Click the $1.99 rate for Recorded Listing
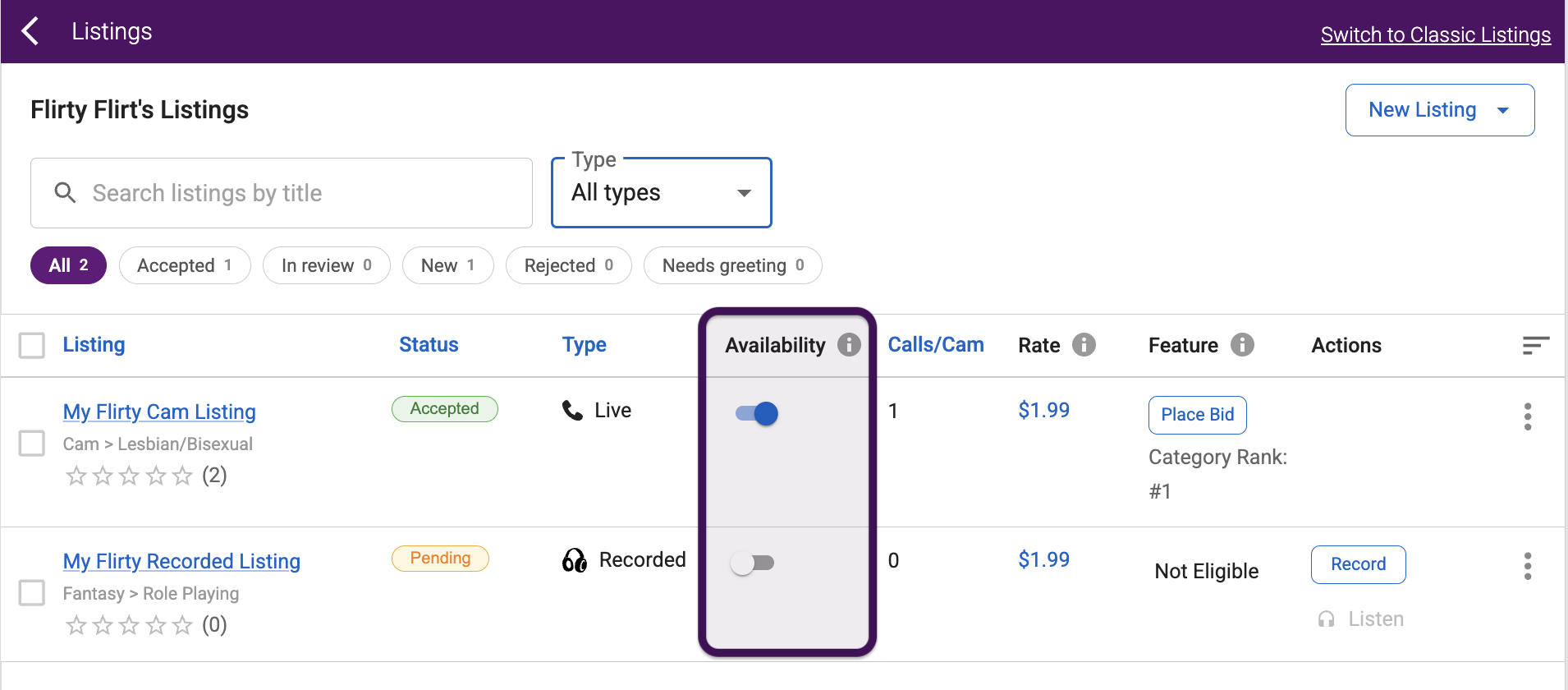The width and height of the screenshot is (1568, 690). pos(1044,559)
